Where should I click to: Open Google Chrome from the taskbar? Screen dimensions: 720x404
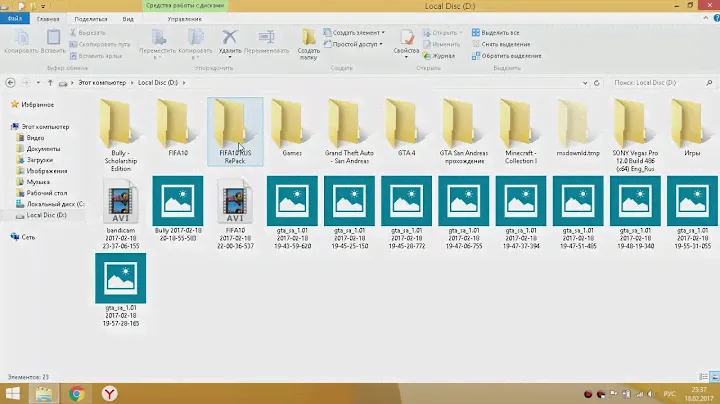(76, 393)
